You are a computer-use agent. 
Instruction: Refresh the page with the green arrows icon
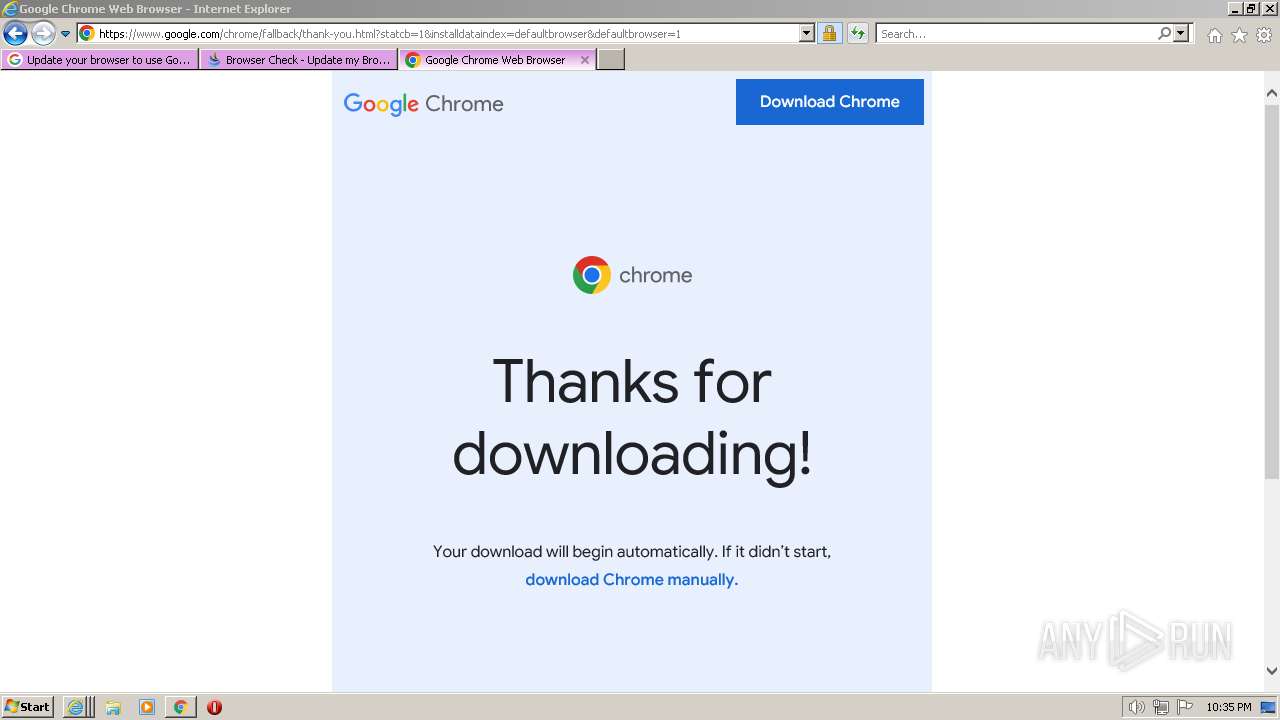(x=858, y=33)
